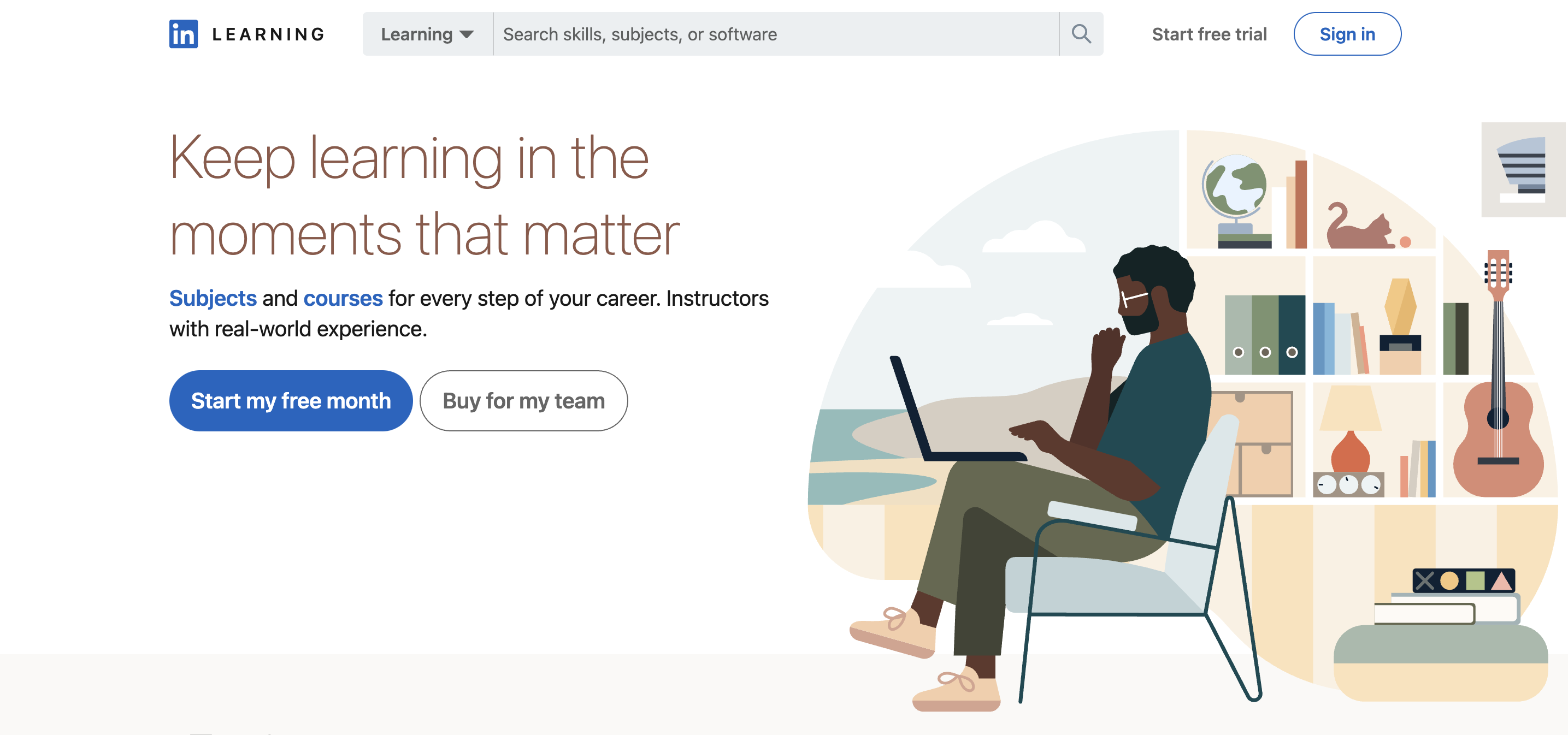Click the Keep learning headline text

[x=425, y=196]
